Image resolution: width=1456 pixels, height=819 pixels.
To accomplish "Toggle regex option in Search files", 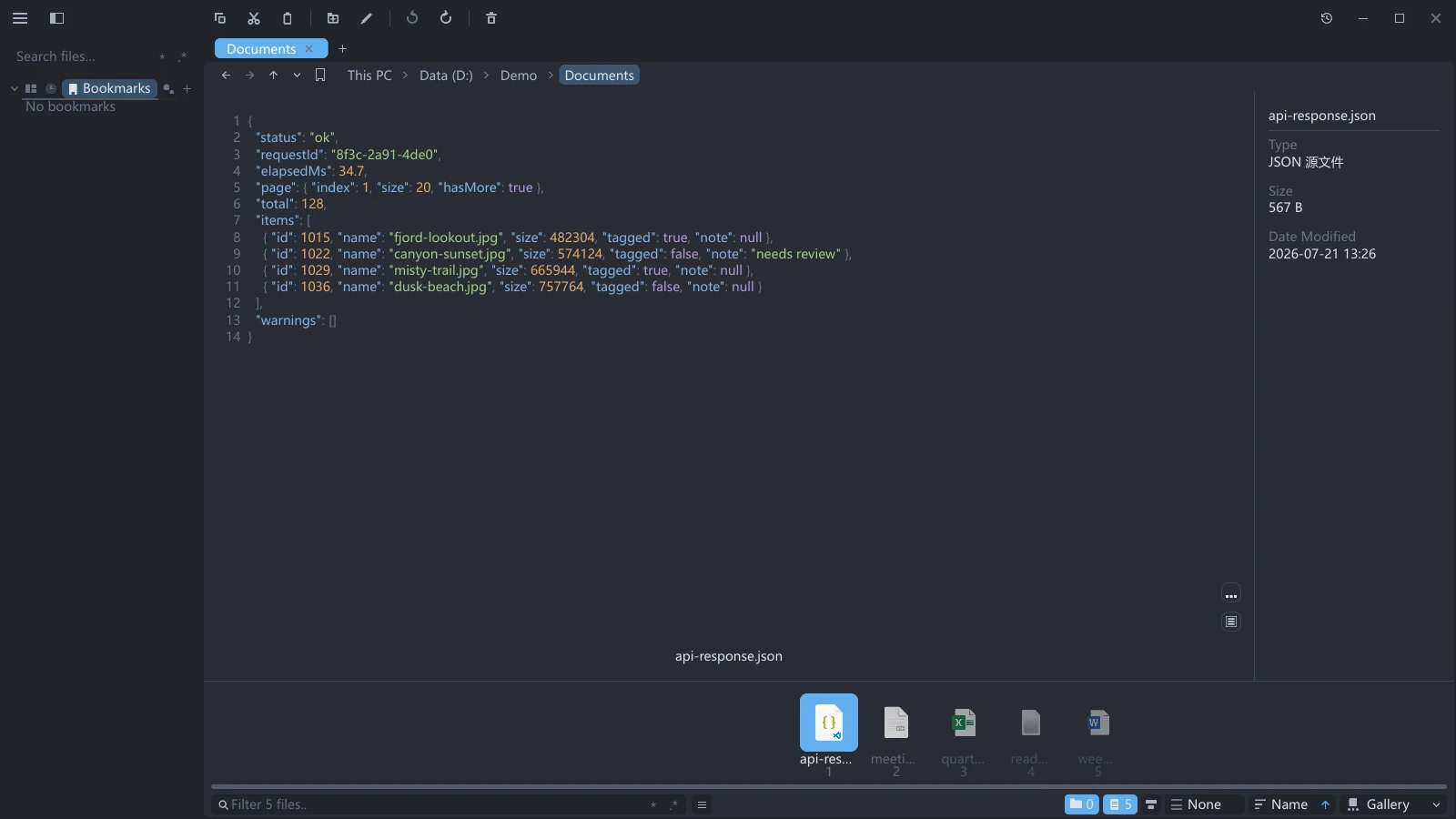I will (183, 56).
